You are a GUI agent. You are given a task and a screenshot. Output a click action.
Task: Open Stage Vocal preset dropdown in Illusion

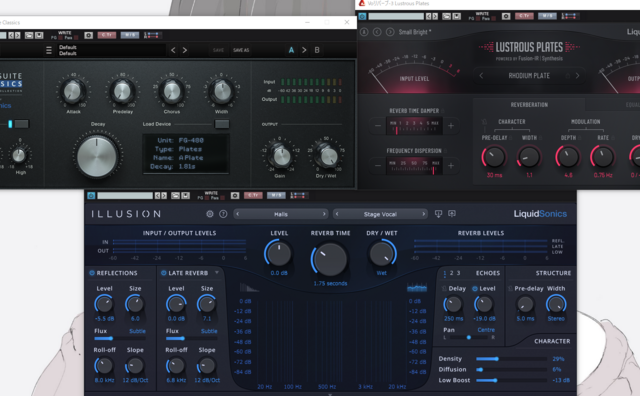point(380,214)
